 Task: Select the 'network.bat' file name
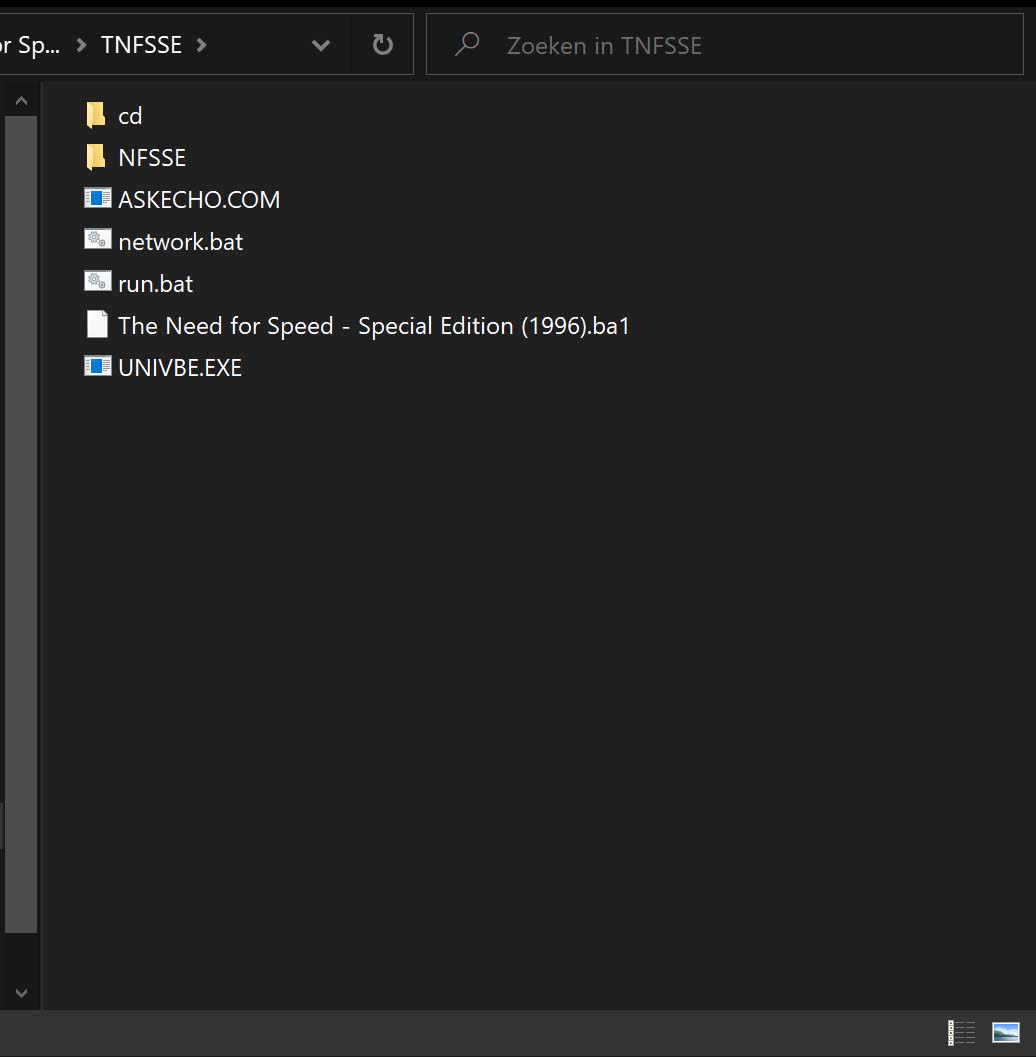coord(181,241)
